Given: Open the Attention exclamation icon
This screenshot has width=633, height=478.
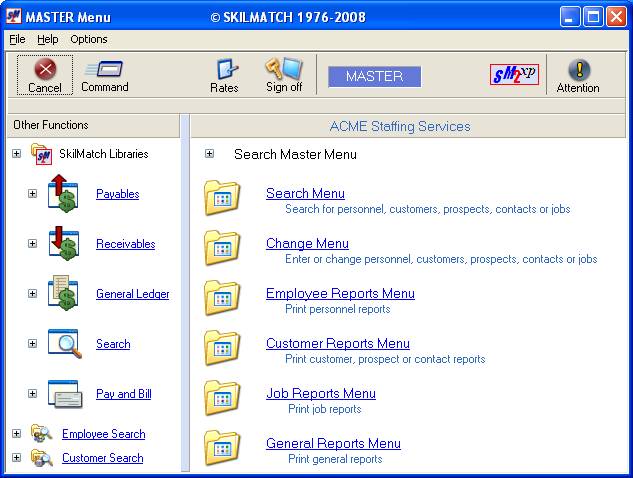Looking at the screenshot, I should pos(579,69).
